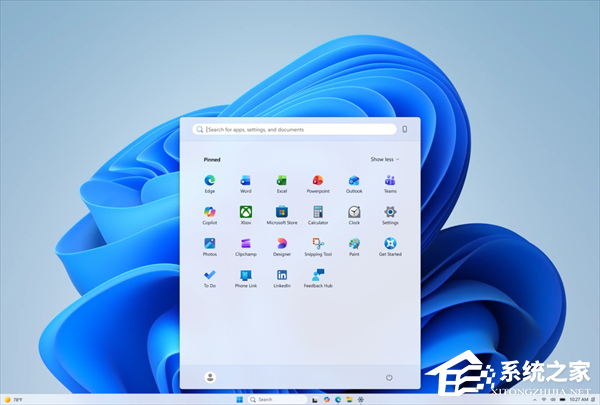Open Task View from the taskbar
Viewport: 600px width, 405px height.
(x=315, y=400)
